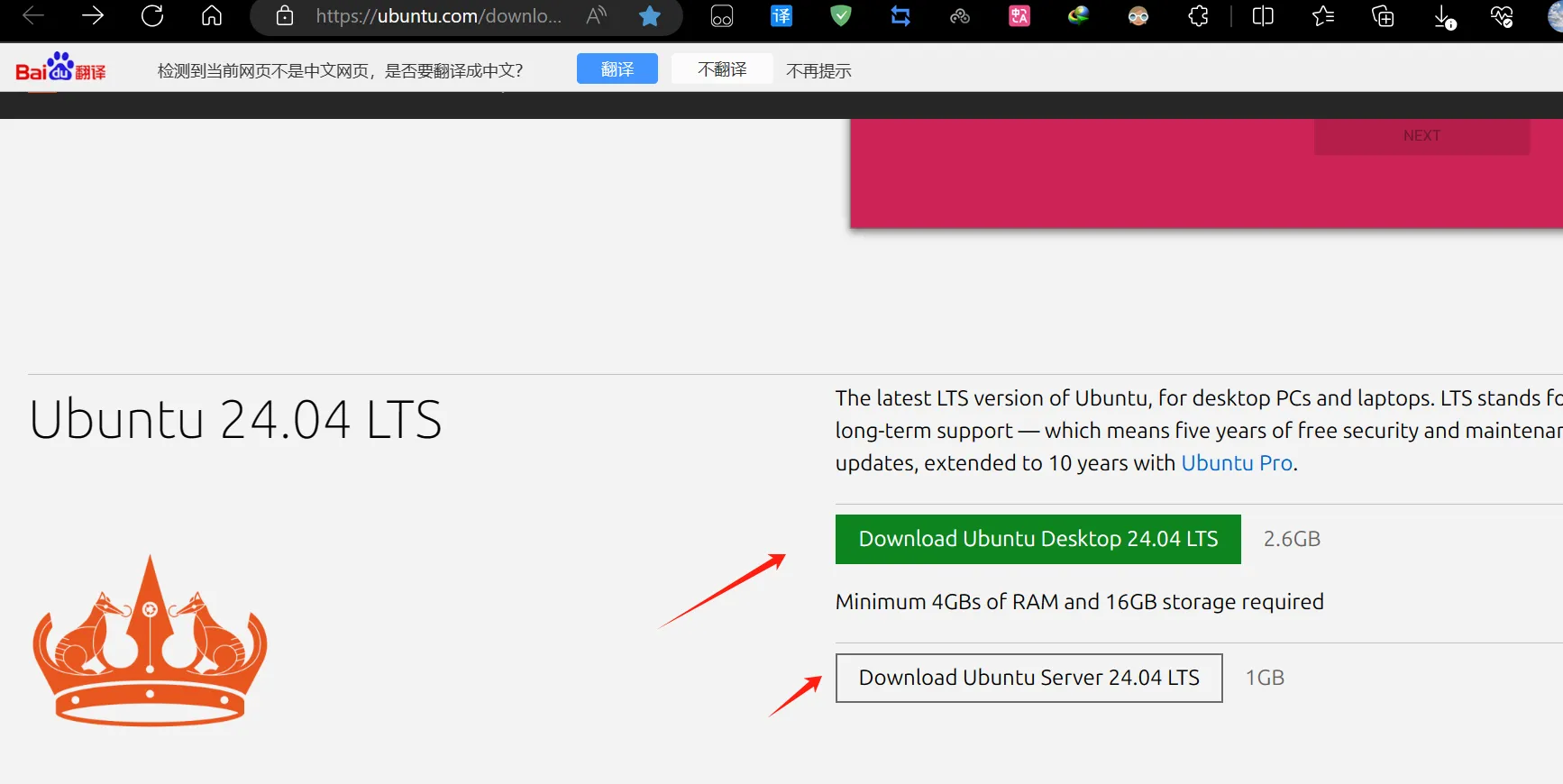The image size is (1563, 784).
Task: Open the favorites list star icon
Action: click(x=1322, y=16)
